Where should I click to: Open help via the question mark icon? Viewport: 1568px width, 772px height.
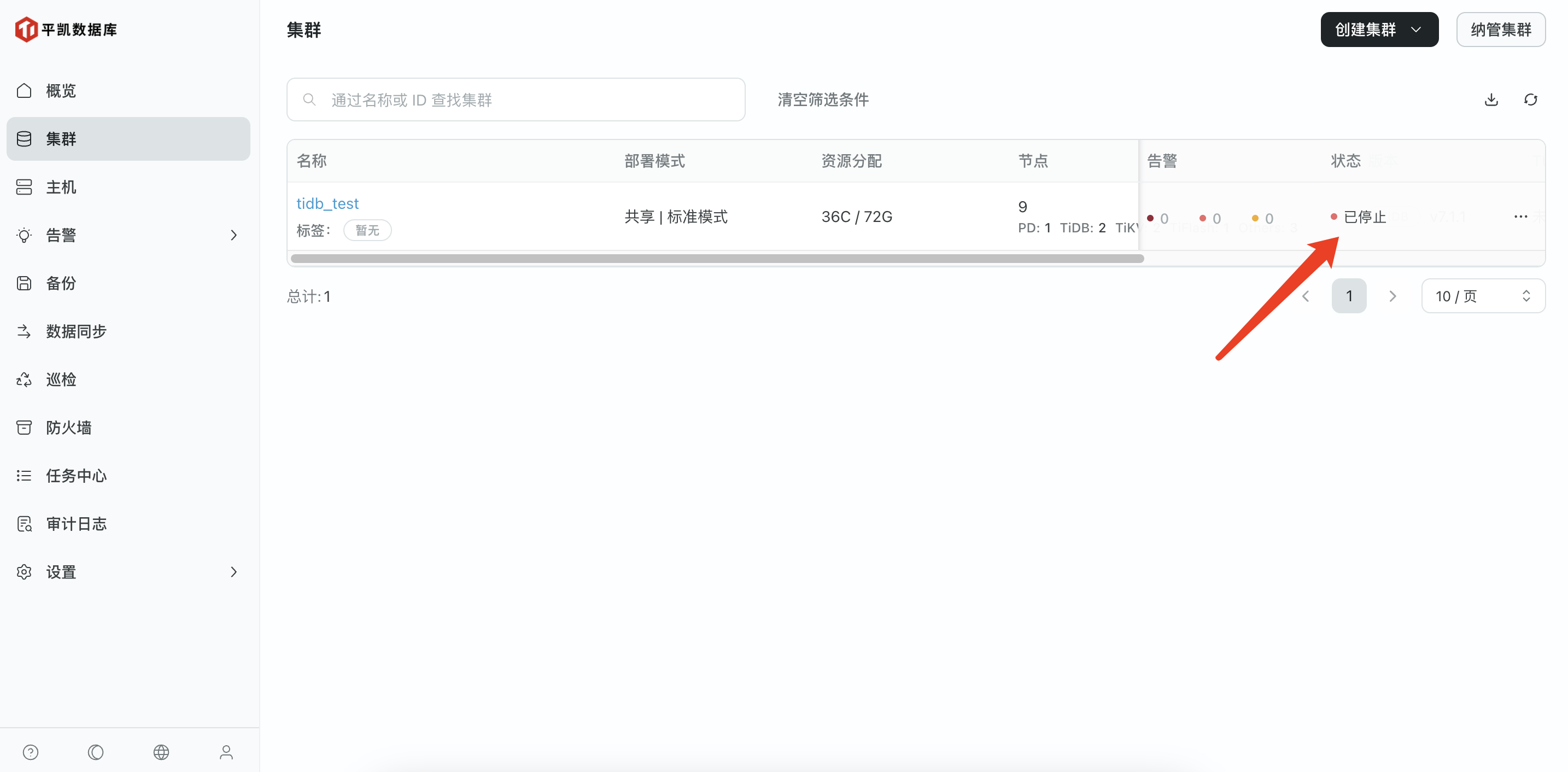(x=31, y=752)
